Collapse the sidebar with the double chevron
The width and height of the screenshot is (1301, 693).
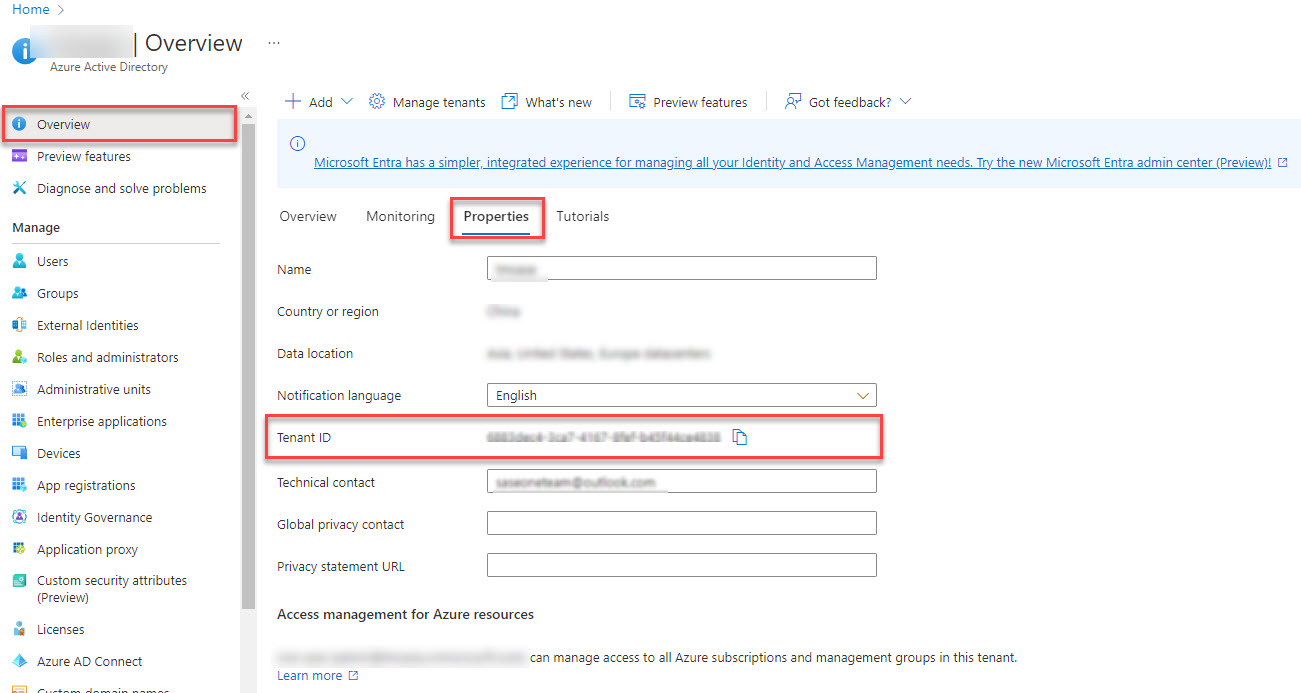[245, 95]
